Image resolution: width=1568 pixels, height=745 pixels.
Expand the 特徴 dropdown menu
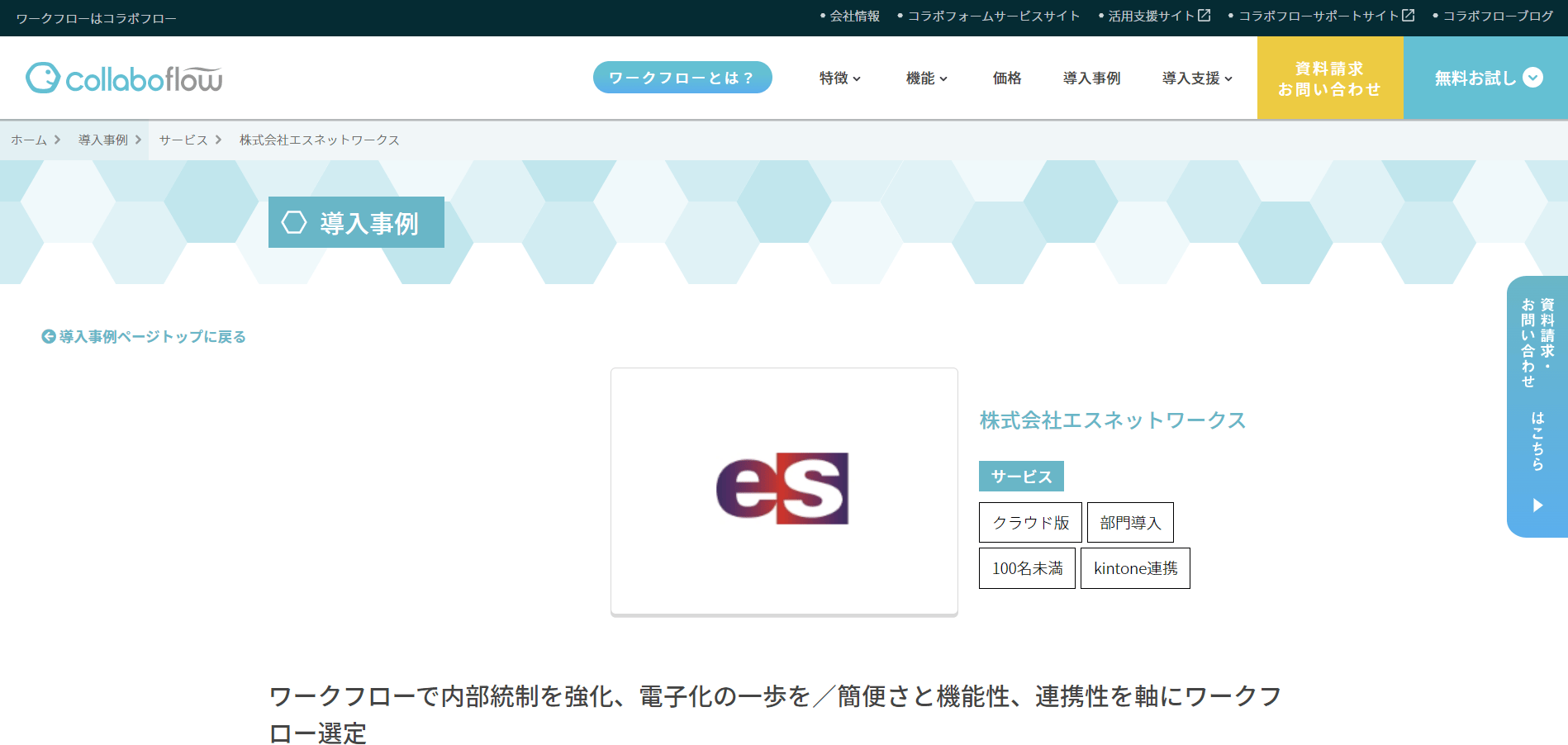840,78
